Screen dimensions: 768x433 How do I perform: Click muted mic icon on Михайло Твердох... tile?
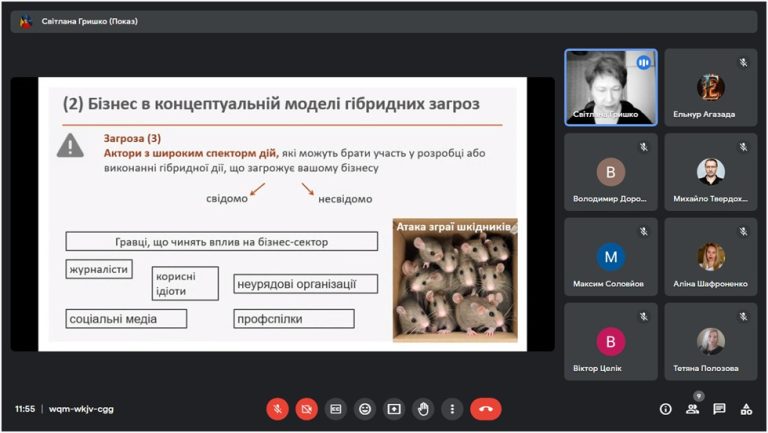tap(744, 147)
